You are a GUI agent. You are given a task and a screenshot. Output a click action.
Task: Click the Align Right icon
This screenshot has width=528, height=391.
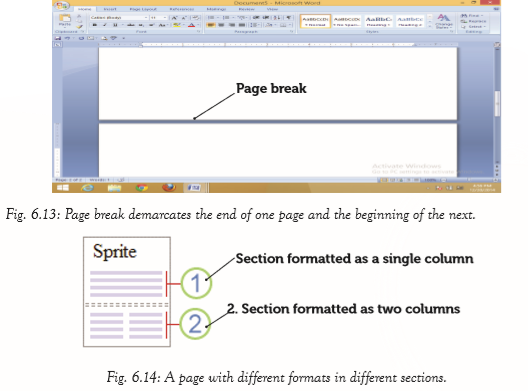[232, 25]
